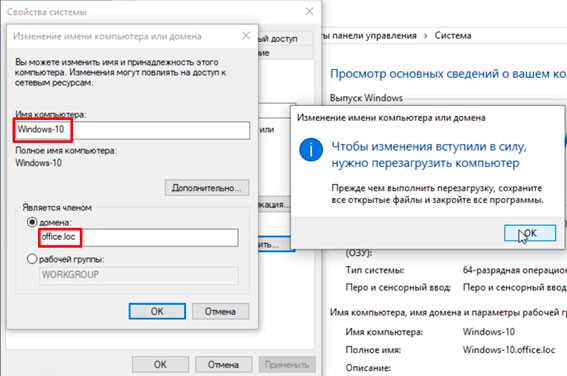Confirm restart message with OK button

(x=530, y=233)
